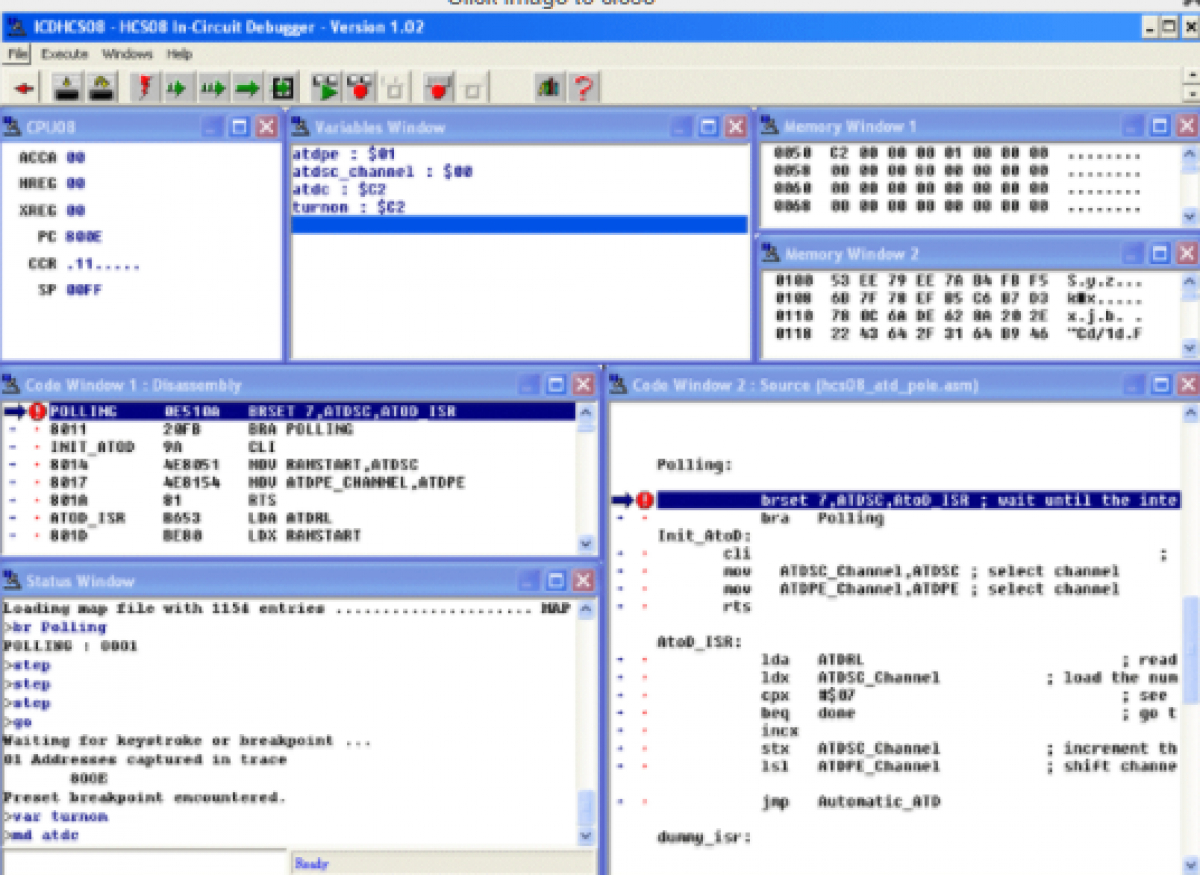Maximize the Variables Window

tap(708, 127)
